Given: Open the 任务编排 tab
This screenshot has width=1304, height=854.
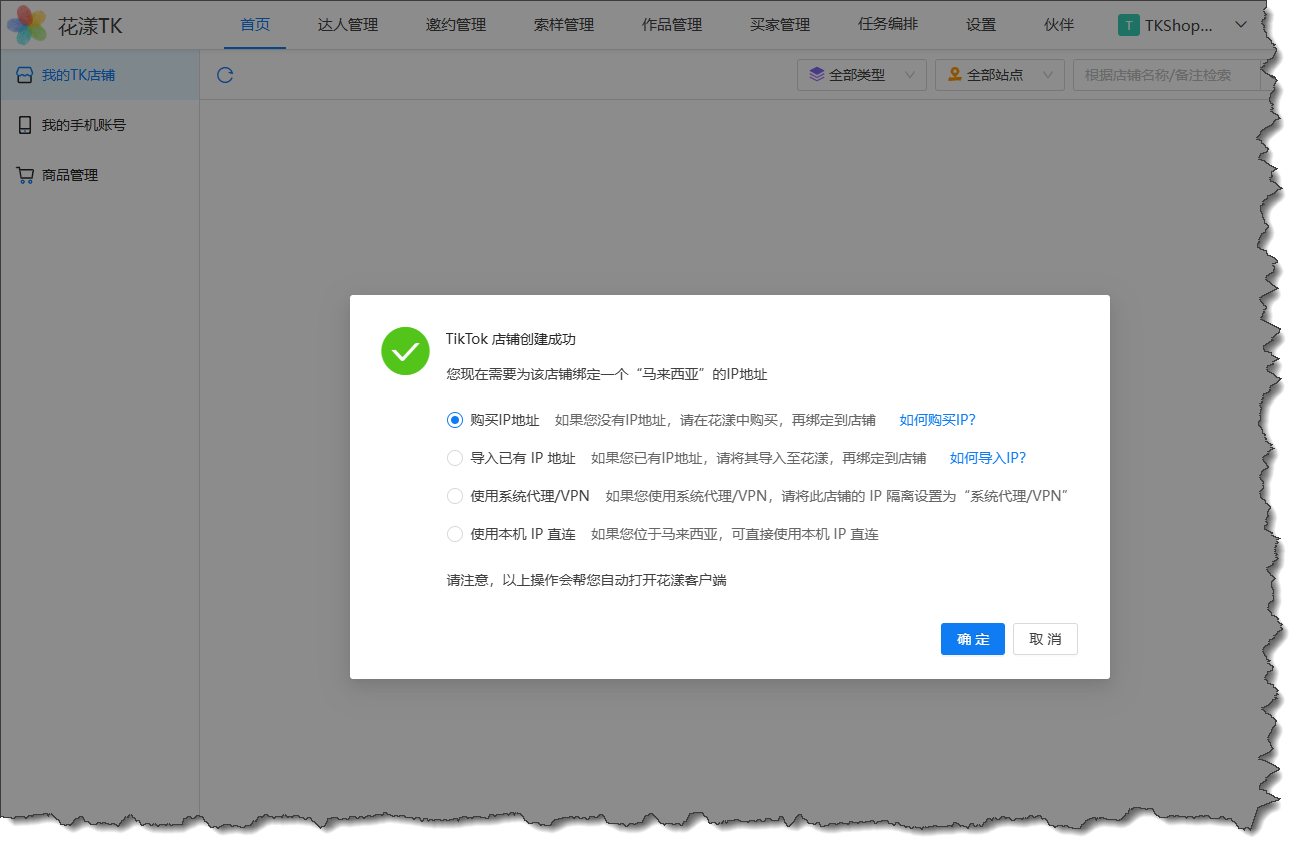Looking at the screenshot, I should pyautogui.click(x=888, y=25).
